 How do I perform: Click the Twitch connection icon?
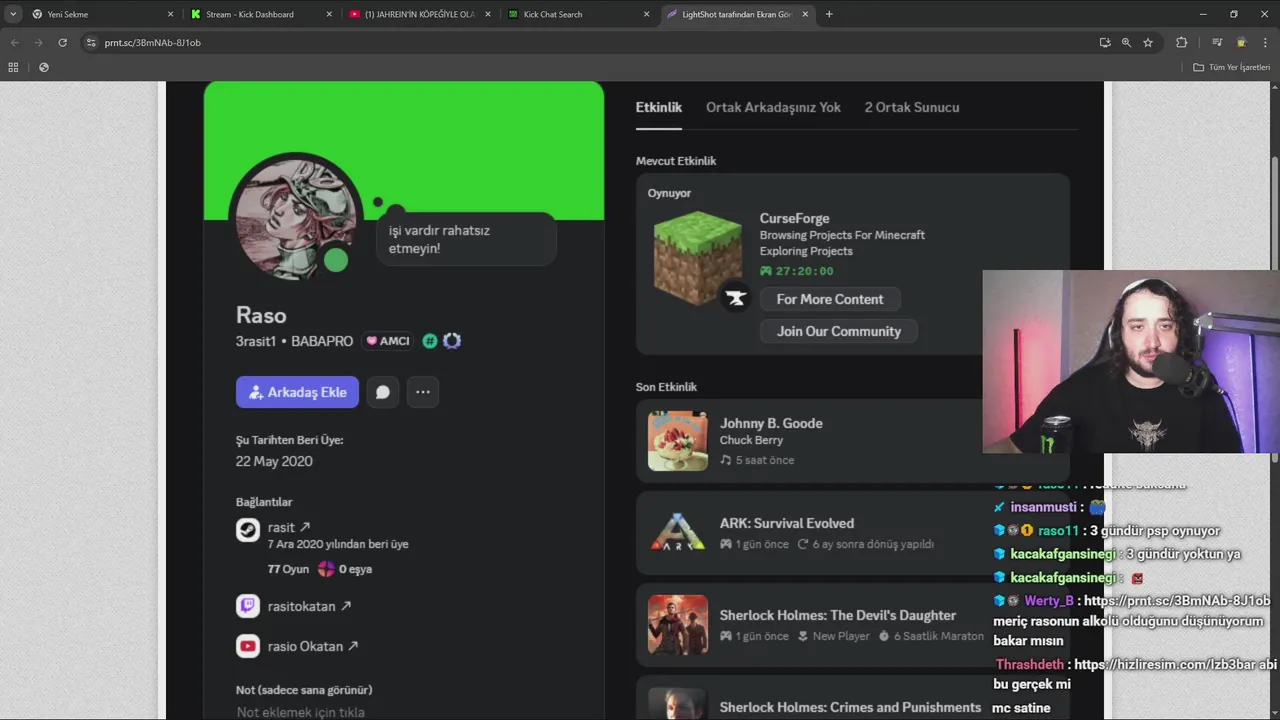pyautogui.click(x=248, y=606)
